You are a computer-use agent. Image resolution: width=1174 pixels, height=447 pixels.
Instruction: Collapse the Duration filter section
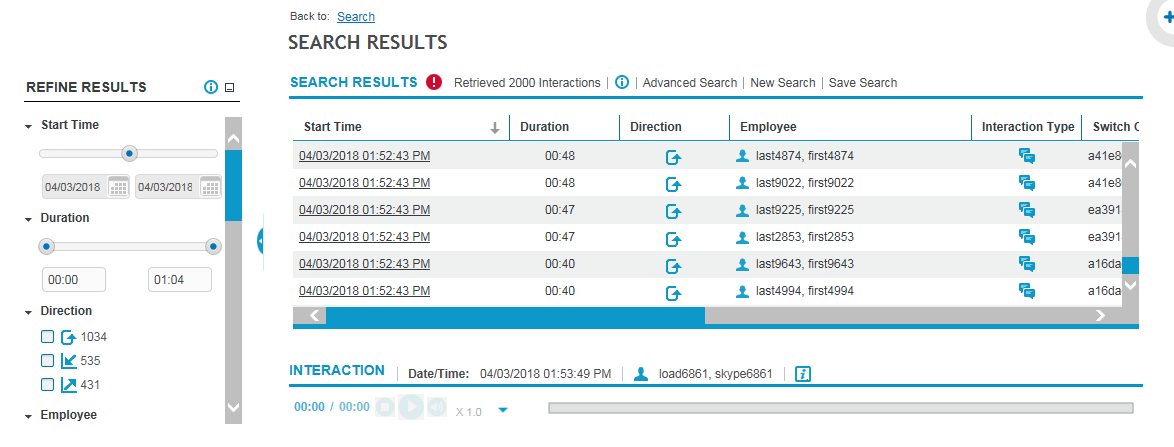coord(29,218)
